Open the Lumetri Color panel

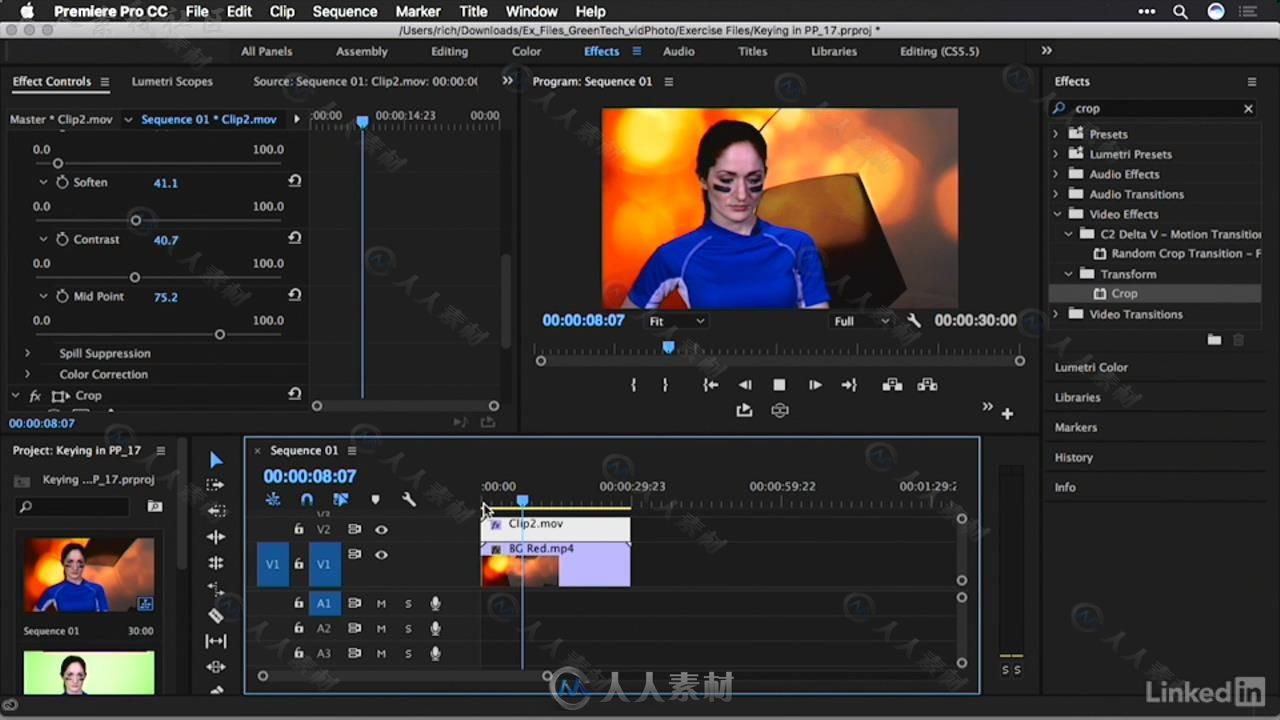click(x=1091, y=367)
